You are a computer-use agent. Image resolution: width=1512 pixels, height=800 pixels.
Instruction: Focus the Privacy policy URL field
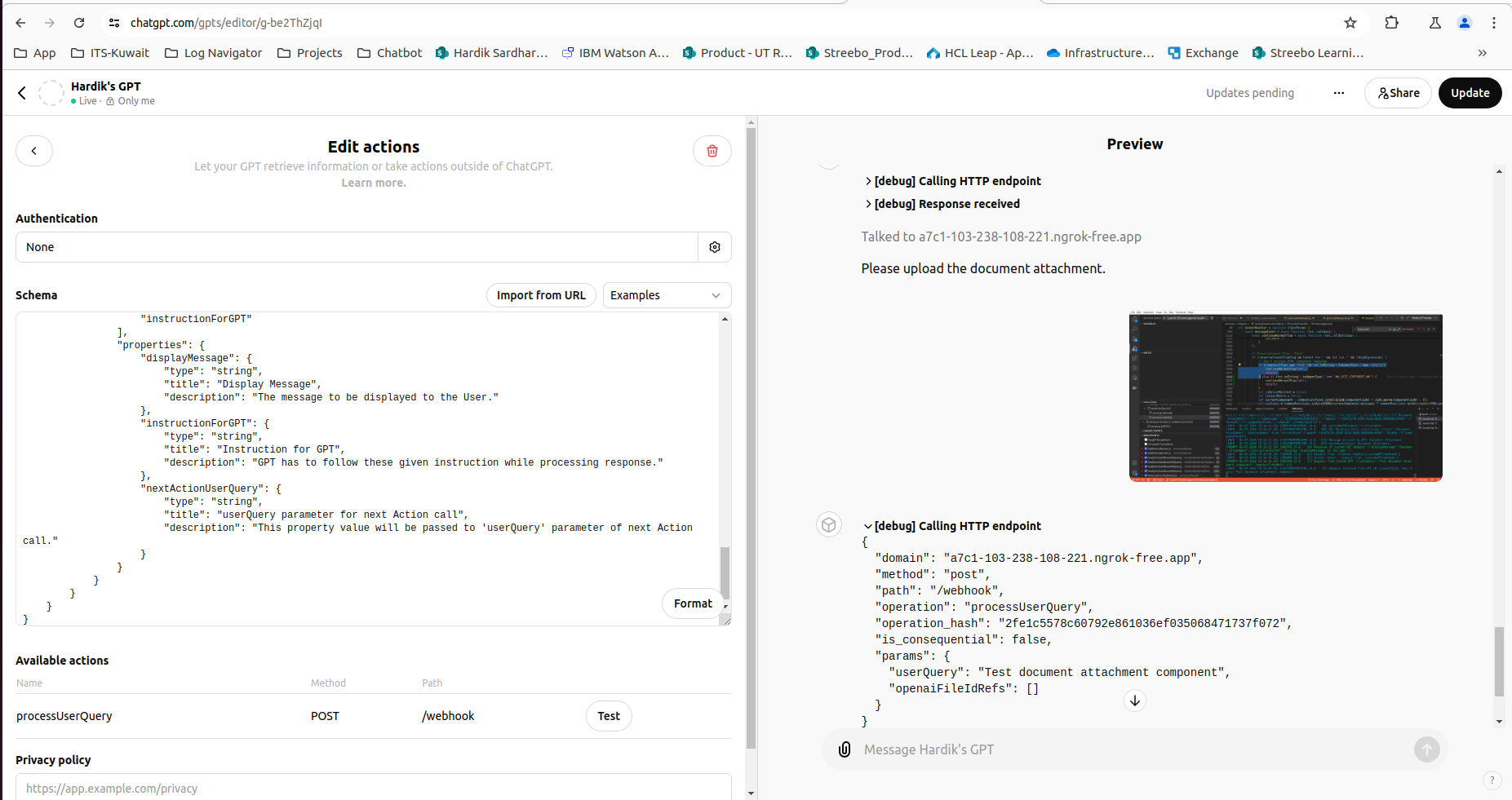(x=374, y=788)
